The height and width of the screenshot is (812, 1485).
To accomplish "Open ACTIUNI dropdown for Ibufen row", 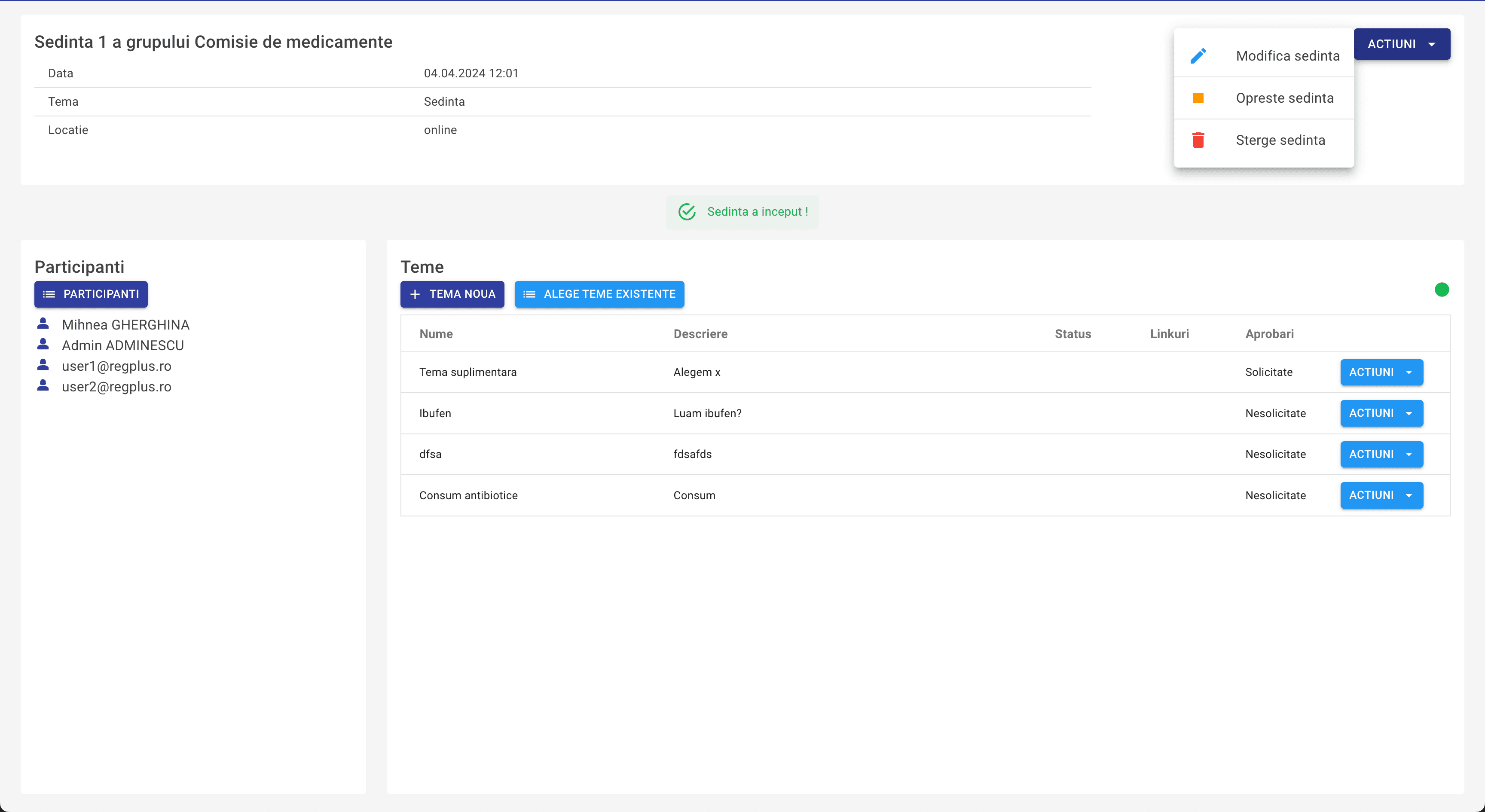I will click(x=1381, y=413).
